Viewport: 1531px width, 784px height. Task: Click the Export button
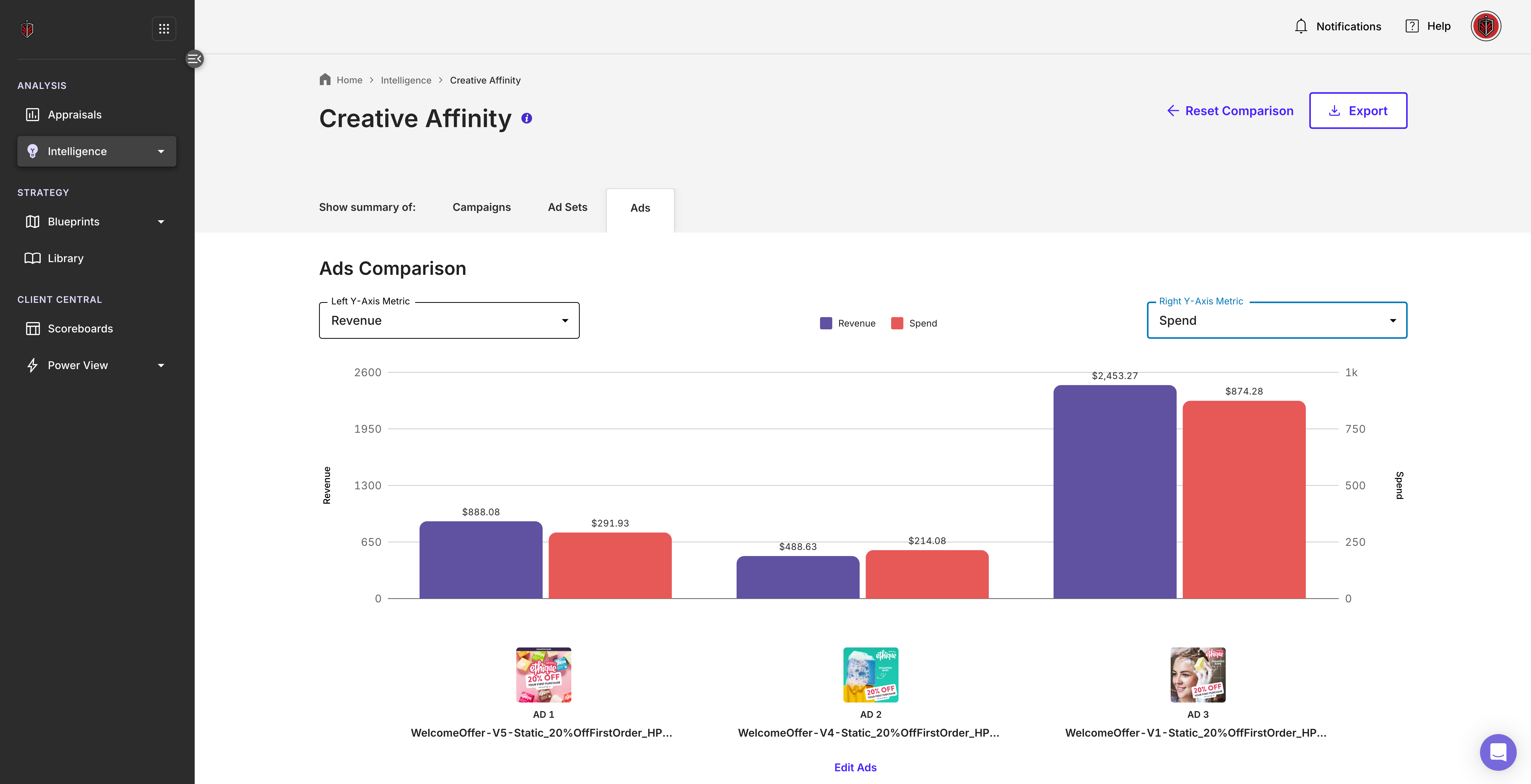click(1358, 111)
